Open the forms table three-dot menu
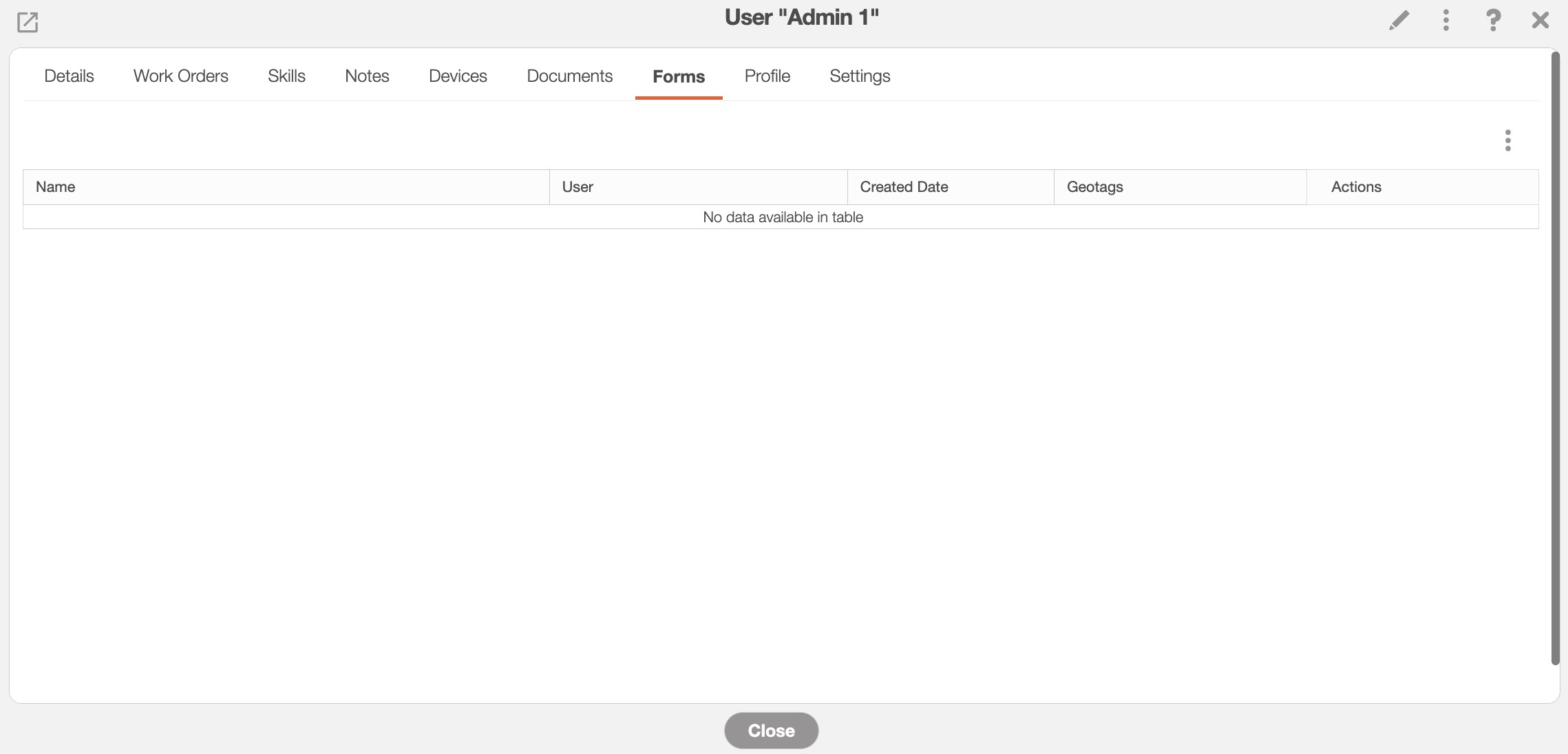Image resolution: width=1568 pixels, height=754 pixels. pos(1507,140)
